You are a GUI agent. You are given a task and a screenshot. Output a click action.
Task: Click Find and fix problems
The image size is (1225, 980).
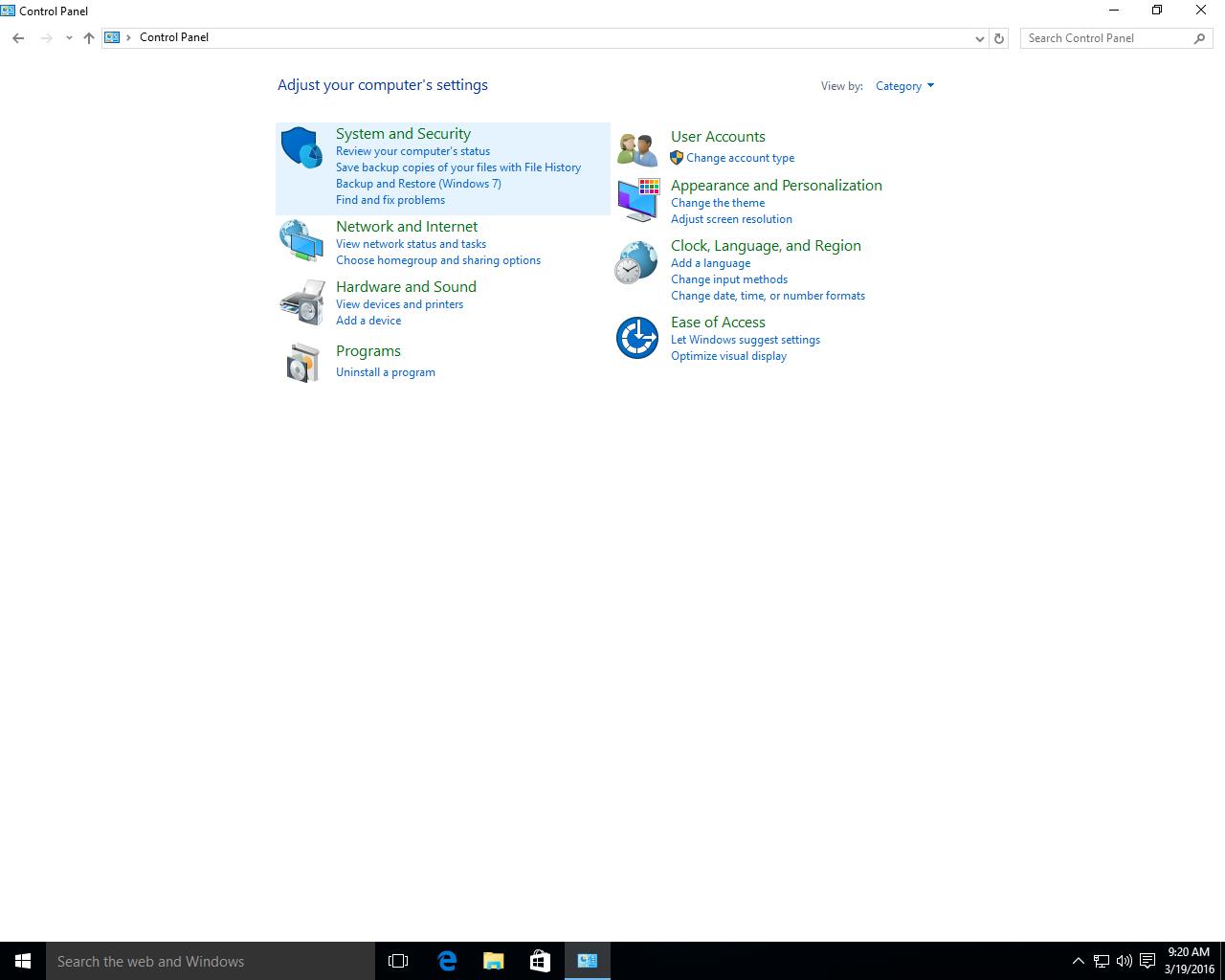[x=390, y=200]
